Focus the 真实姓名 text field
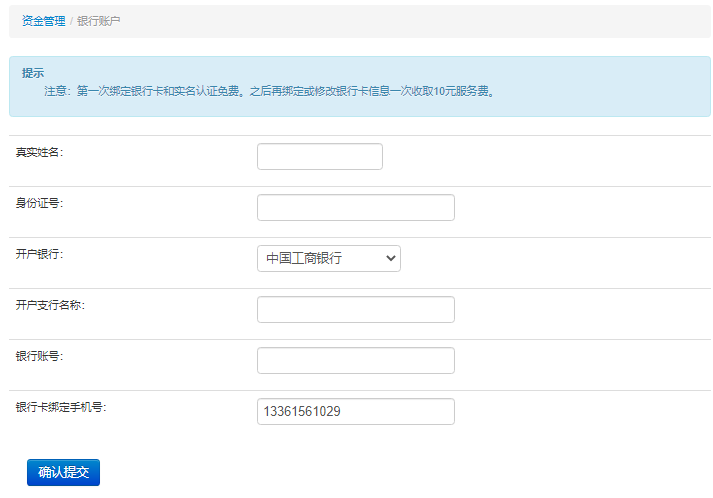The height and width of the screenshot is (498, 713). pos(319,157)
